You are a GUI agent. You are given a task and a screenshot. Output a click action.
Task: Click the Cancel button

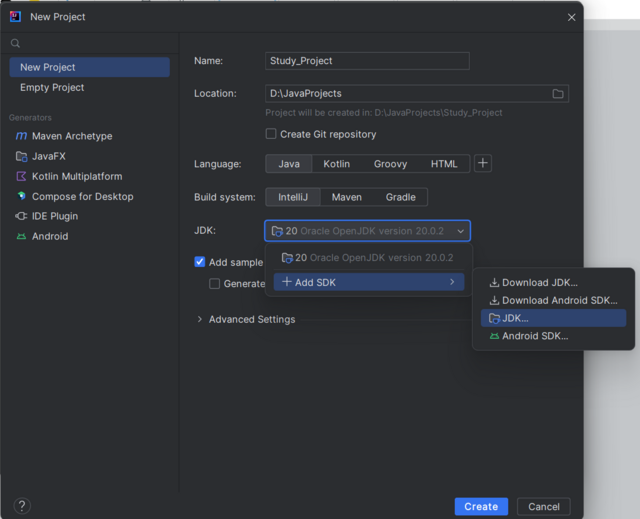click(x=544, y=506)
